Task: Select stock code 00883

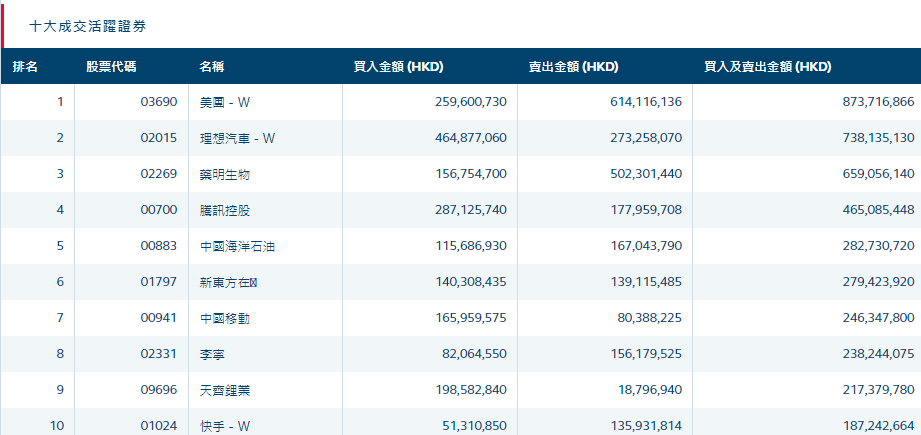Action: (x=159, y=246)
